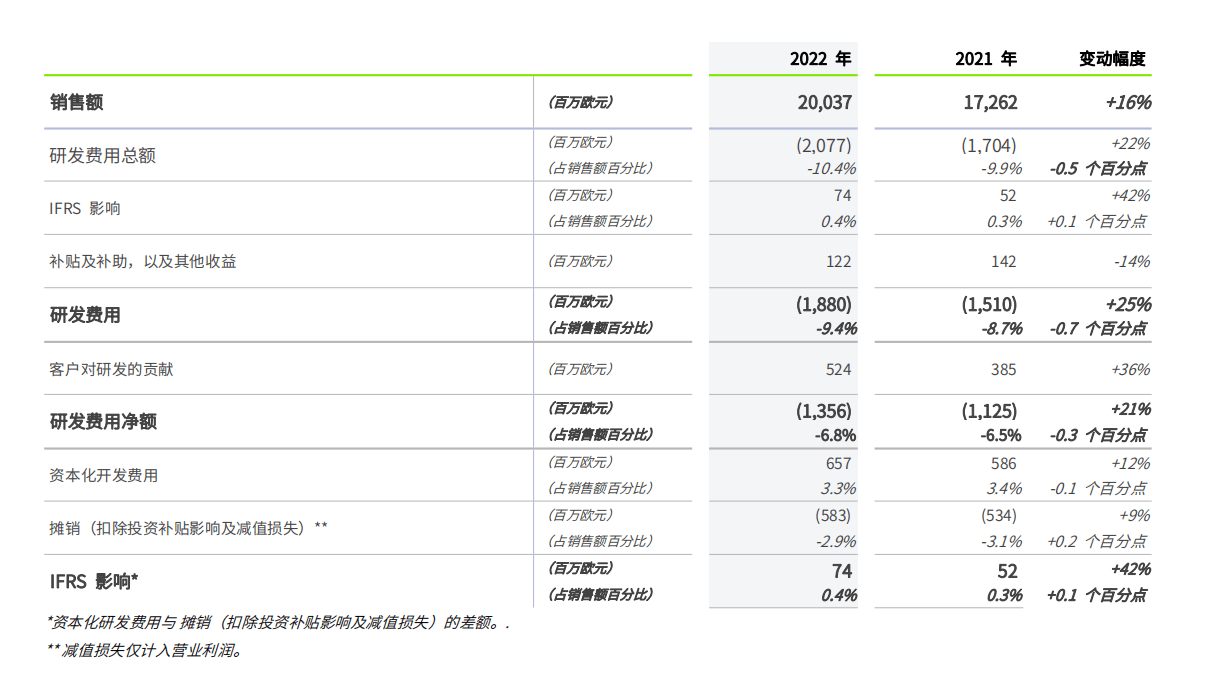Click the '3.4%' percentage cell
Image resolution: width=1206 pixels, height=700 pixels.
1004,489
